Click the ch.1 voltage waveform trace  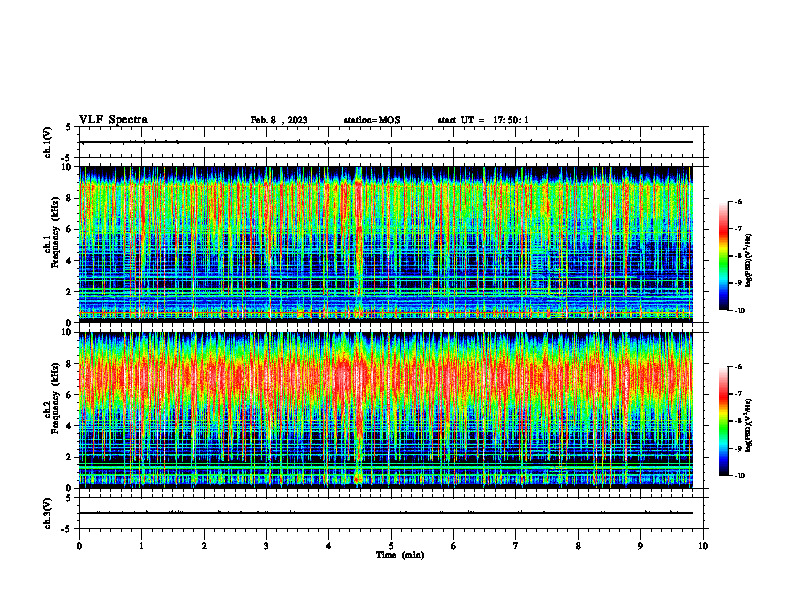(386, 142)
